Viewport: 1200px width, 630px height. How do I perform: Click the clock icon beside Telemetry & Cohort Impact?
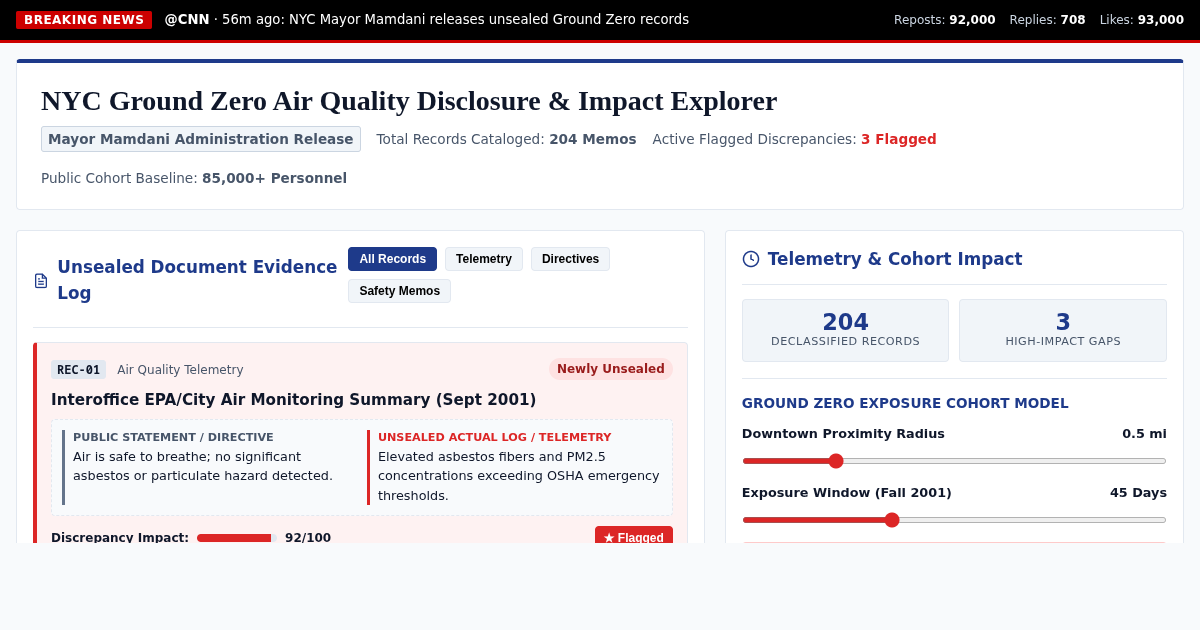[x=751, y=259]
